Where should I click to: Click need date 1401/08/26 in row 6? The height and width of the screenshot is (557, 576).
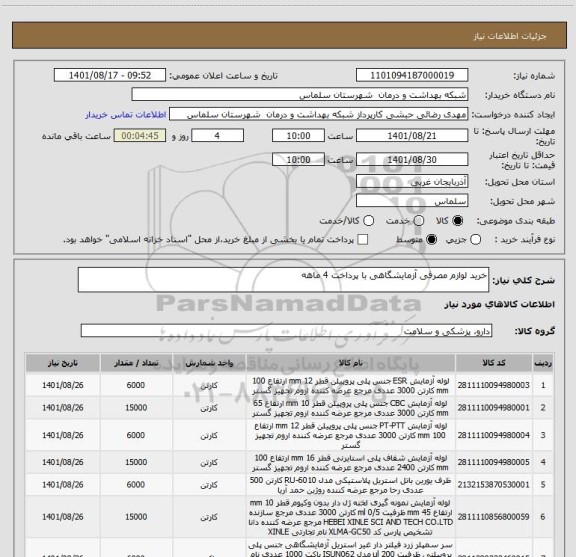coord(63,517)
